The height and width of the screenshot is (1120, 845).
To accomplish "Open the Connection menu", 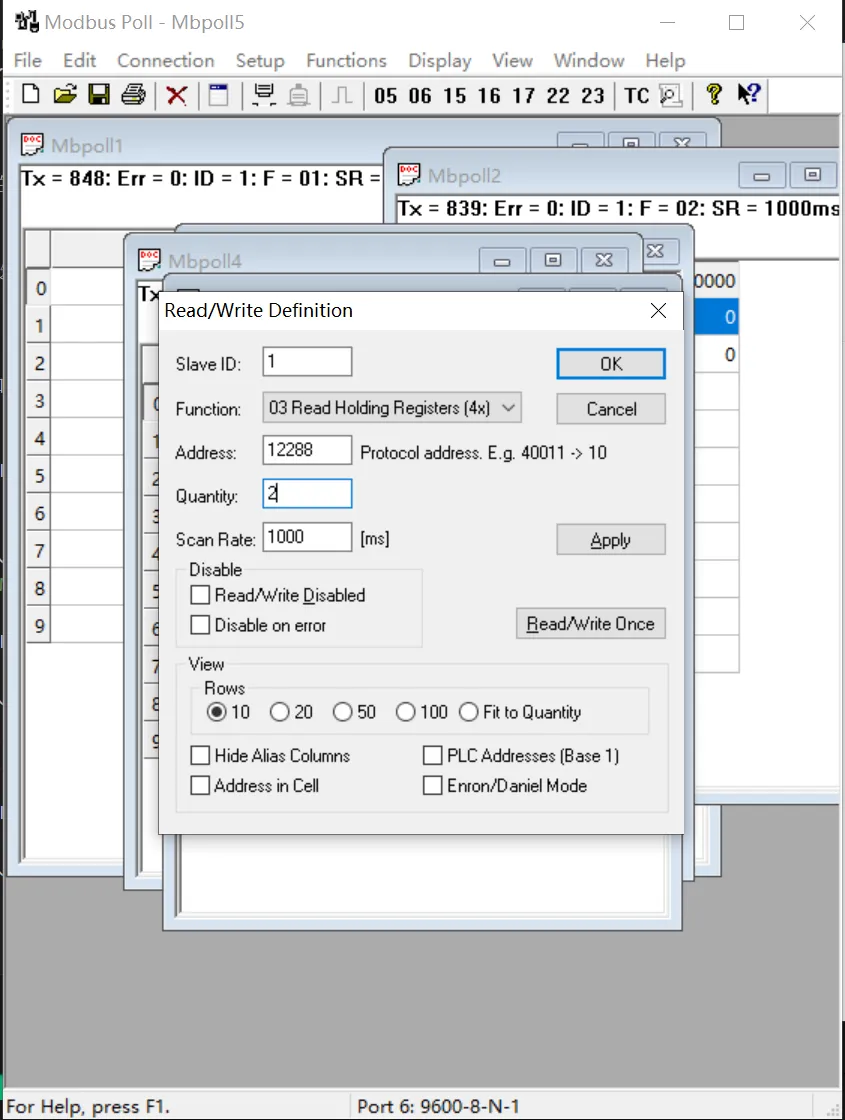I will point(166,61).
